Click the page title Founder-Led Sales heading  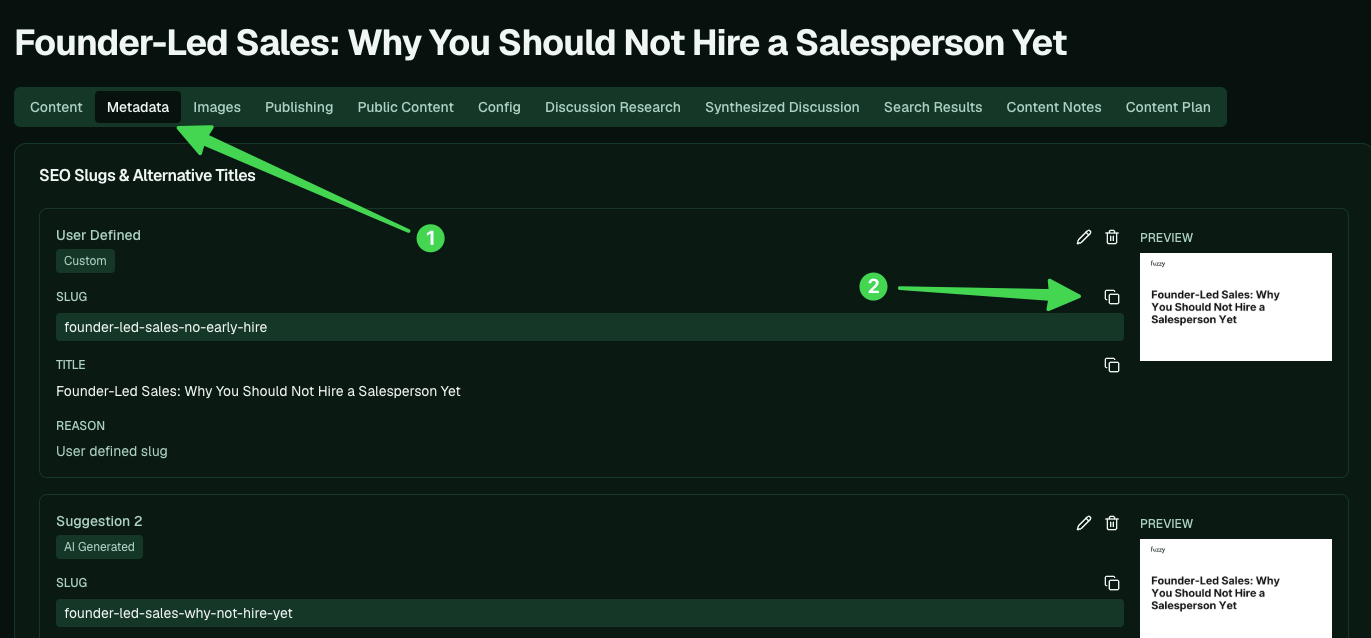(x=541, y=43)
